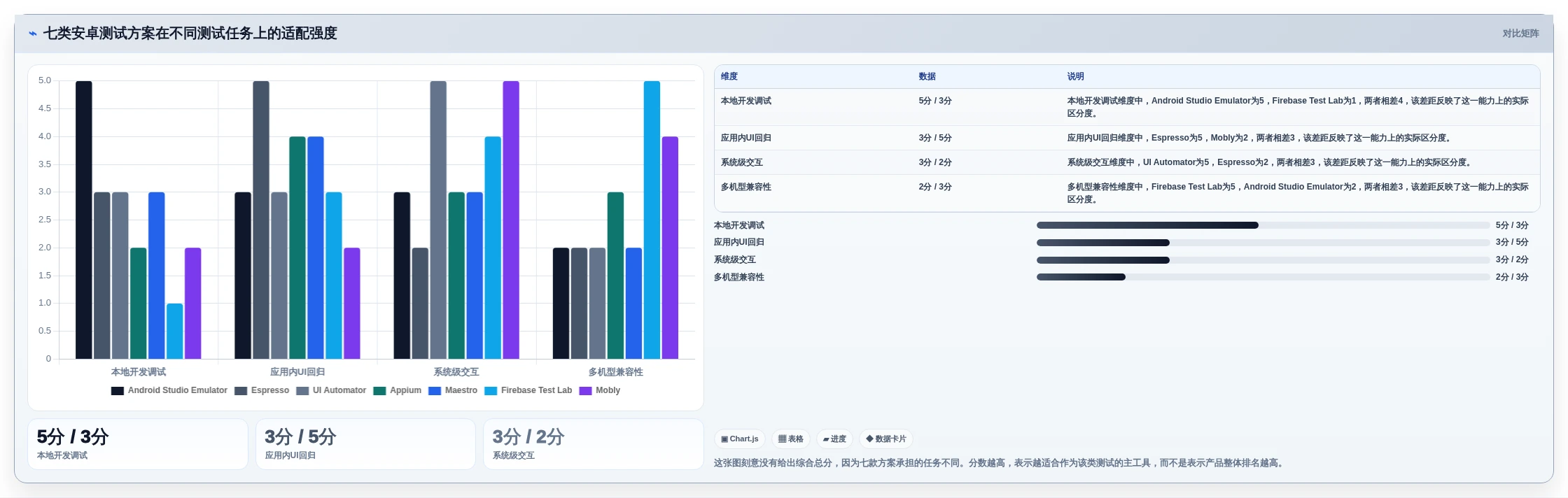Viewport: 1568px width, 498px height.
Task: Toggle Mobly legend entry
Action: [x=600, y=390]
